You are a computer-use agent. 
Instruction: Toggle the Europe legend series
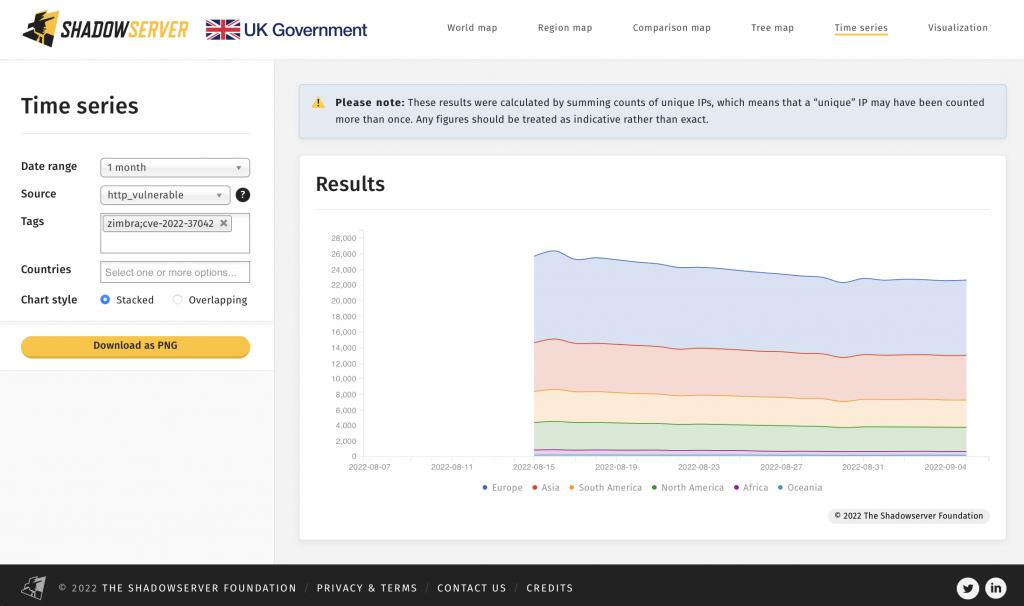tap(501, 488)
